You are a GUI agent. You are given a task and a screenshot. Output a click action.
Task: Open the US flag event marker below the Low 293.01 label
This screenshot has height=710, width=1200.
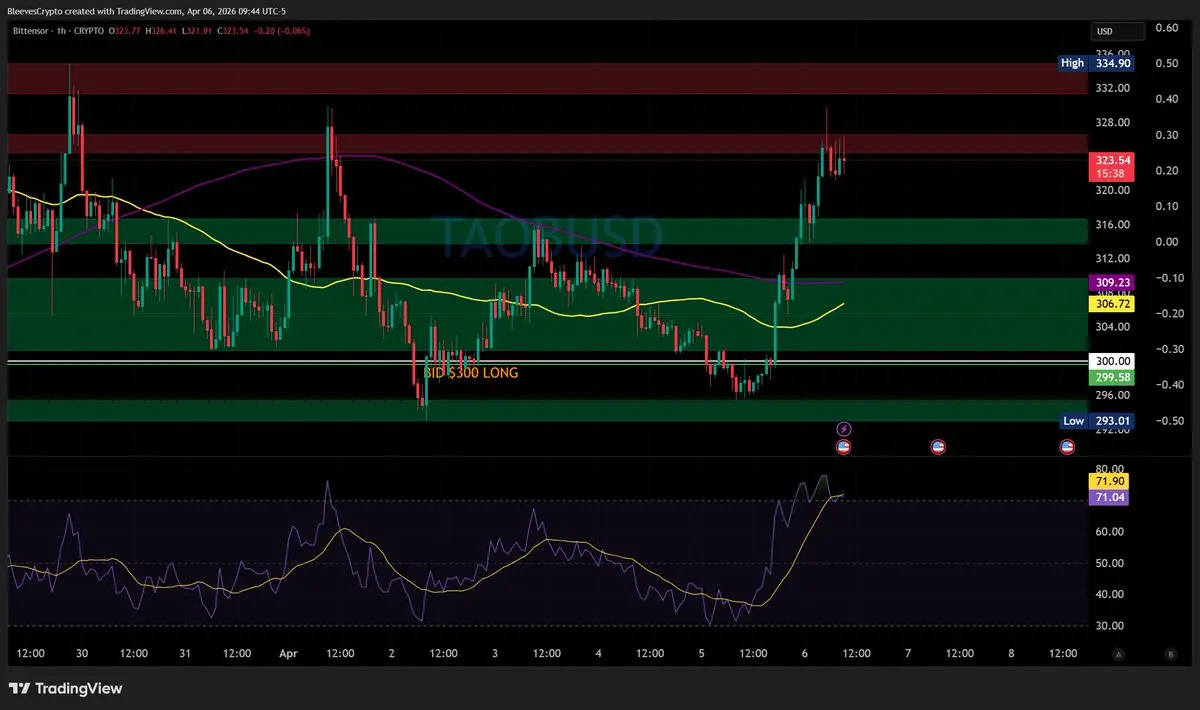point(1067,447)
